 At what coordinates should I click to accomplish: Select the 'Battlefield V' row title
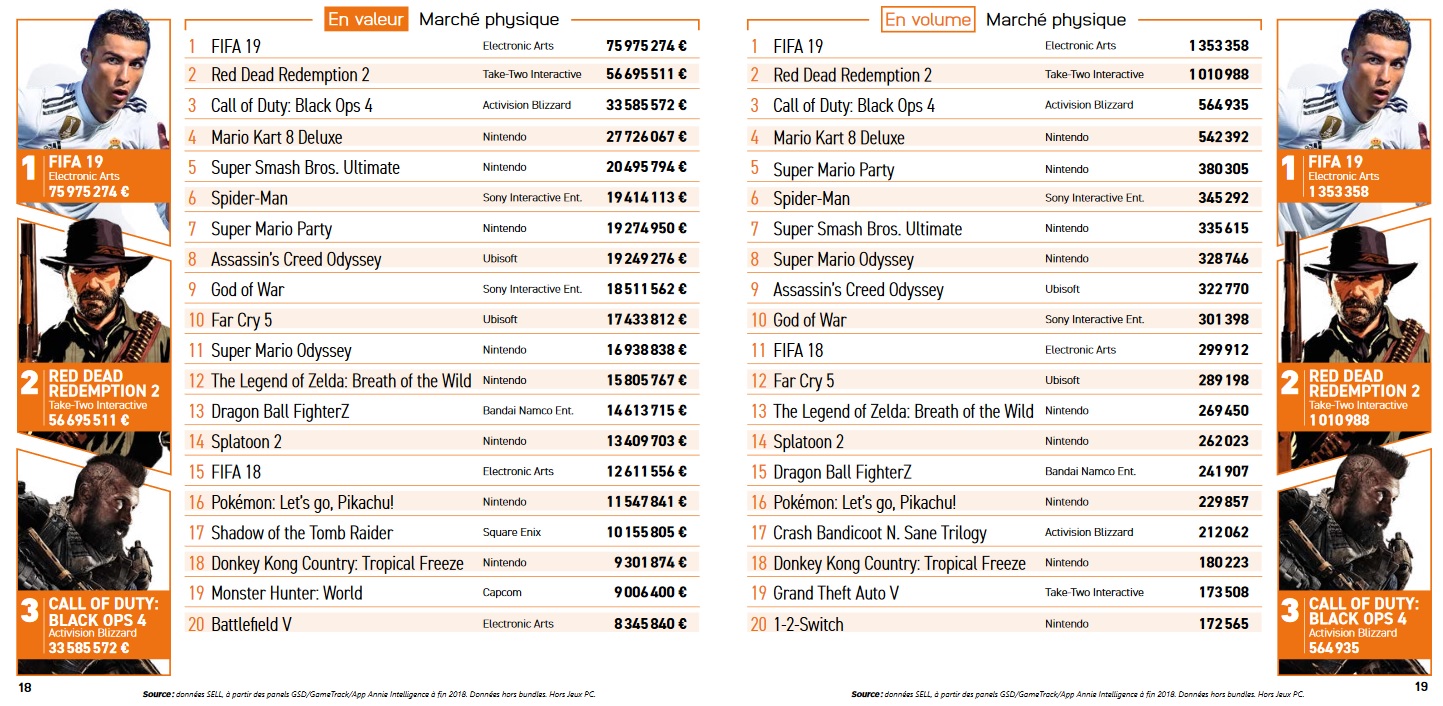(251, 624)
